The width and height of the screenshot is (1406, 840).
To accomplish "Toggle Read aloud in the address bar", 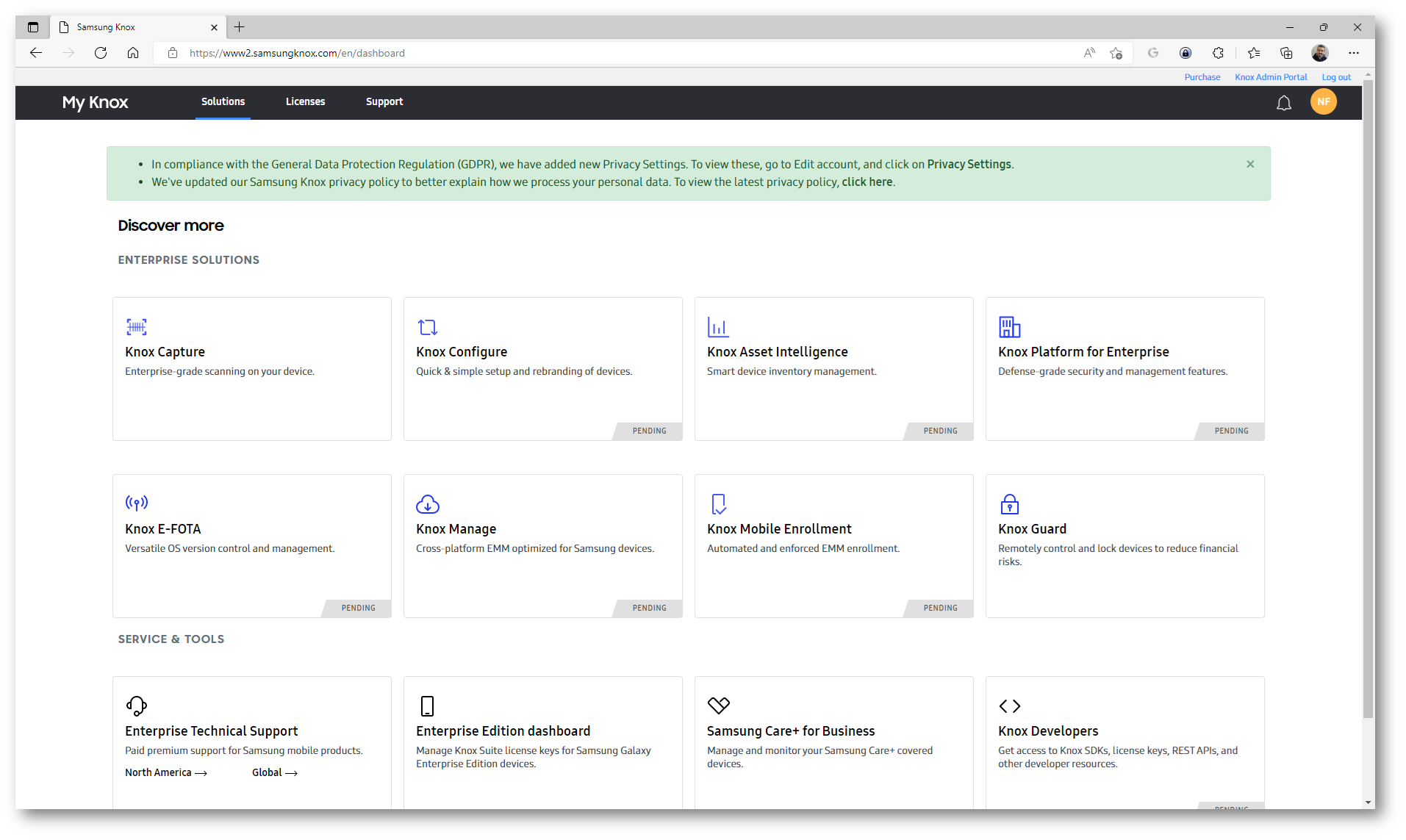I will (x=1088, y=53).
